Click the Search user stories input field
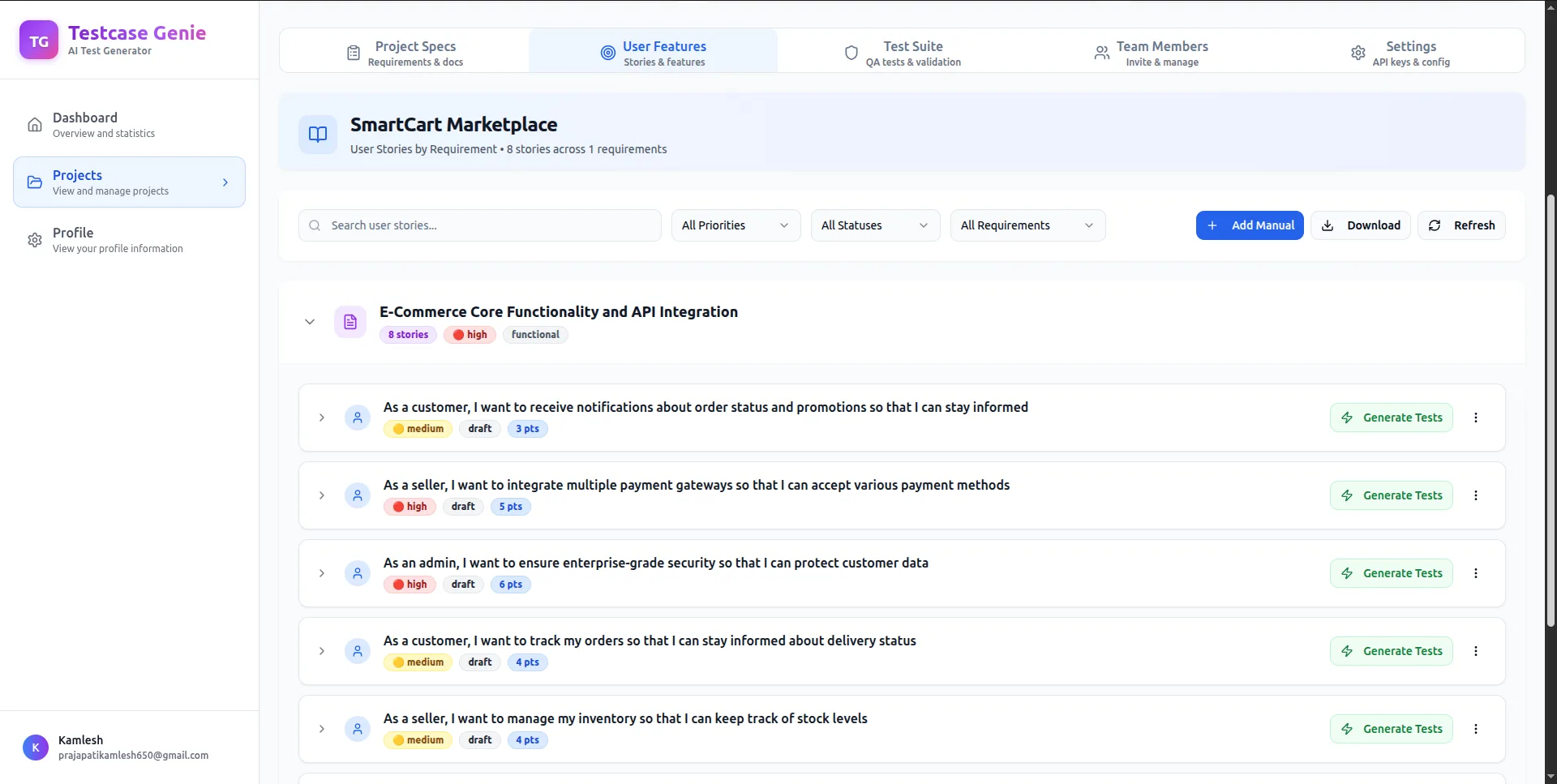The width and height of the screenshot is (1557, 784). coord(480,225)
